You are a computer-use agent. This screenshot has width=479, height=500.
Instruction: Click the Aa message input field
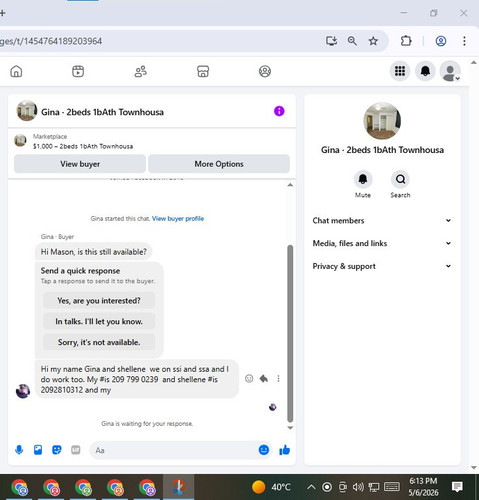pos(173,450)
